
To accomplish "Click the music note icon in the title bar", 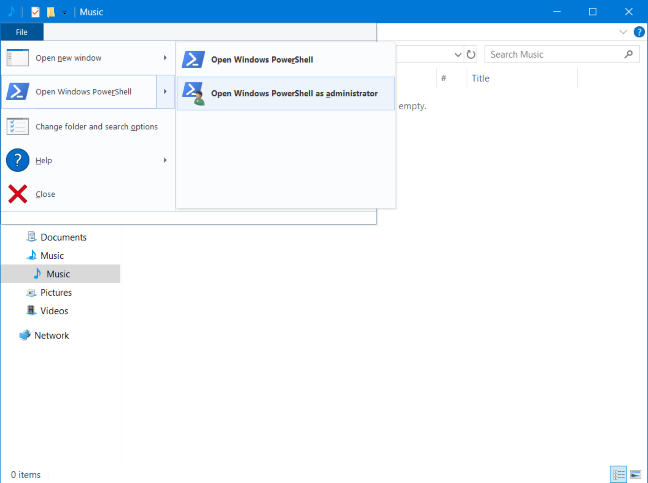I will pyautogui.click(x=11, y=12).
